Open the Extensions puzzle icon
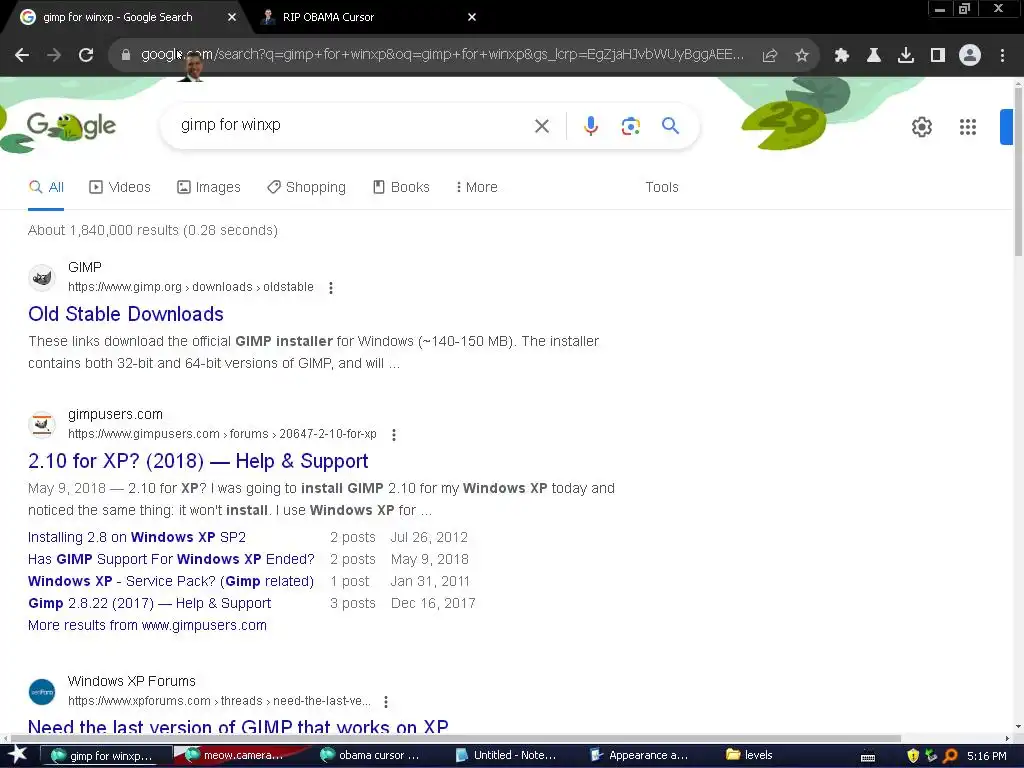The image size is (1024, 768). tap(842, 56)
